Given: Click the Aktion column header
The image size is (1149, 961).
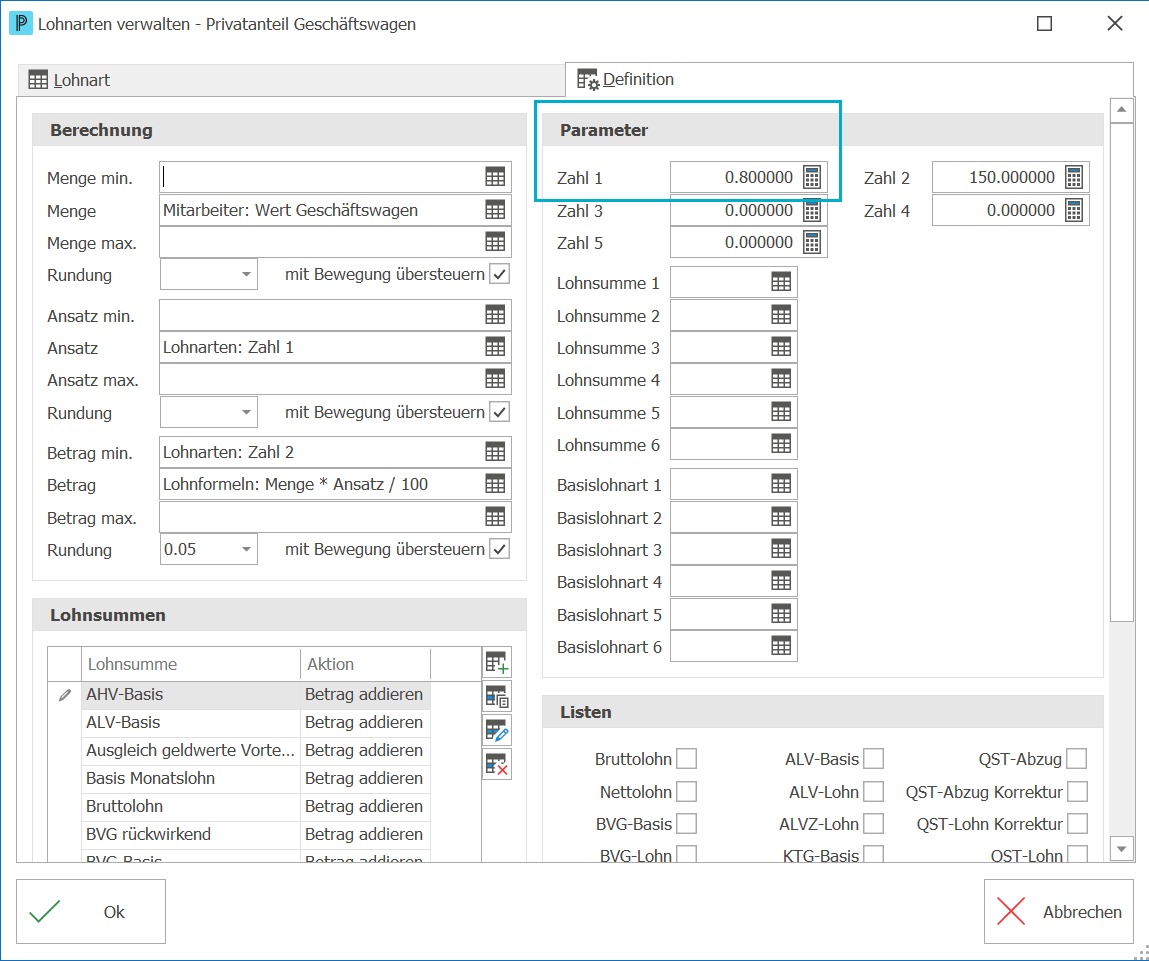Looking at the screenshot, I should pyautogui.click(x=365, y=664).
